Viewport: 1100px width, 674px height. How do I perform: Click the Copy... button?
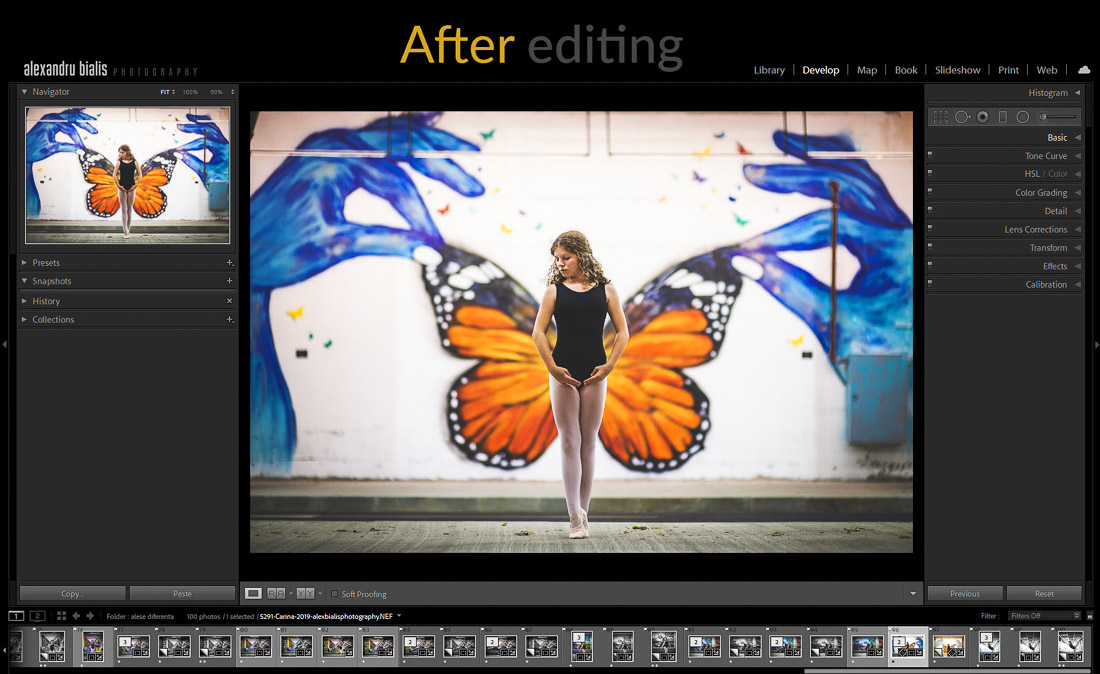pos(72,593)
